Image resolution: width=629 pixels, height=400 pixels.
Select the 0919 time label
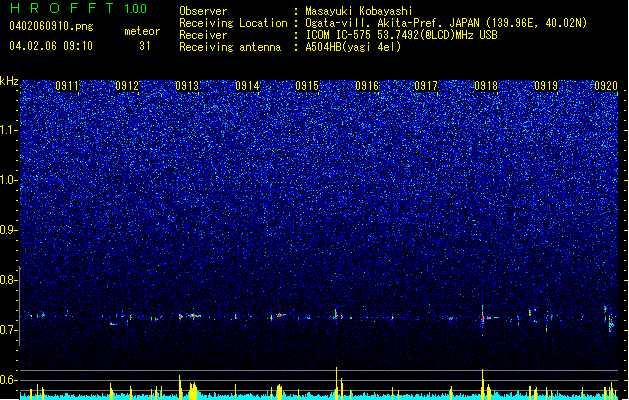point(546,86)
